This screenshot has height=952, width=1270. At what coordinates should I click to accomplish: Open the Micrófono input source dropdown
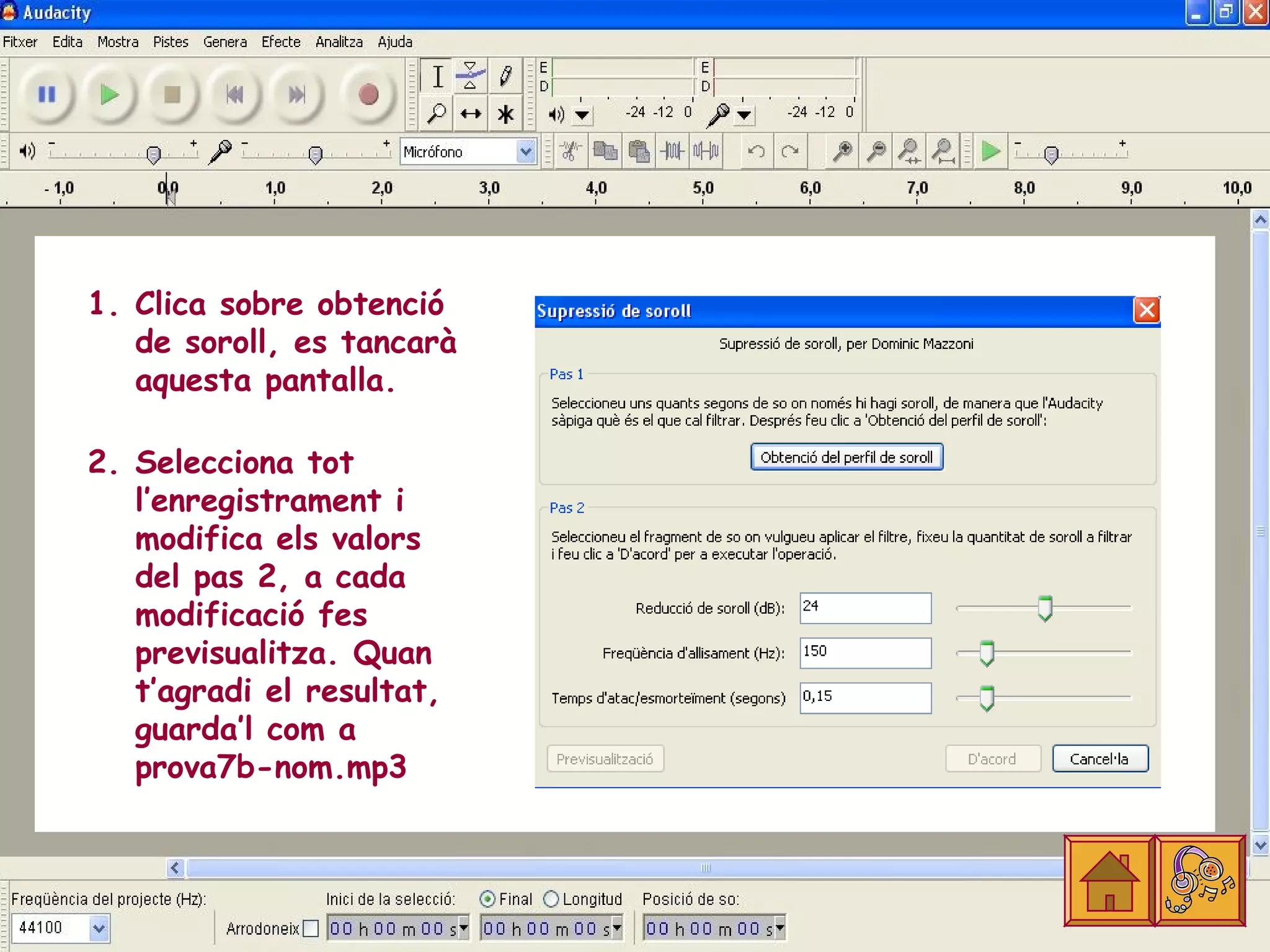coord(526,151)
